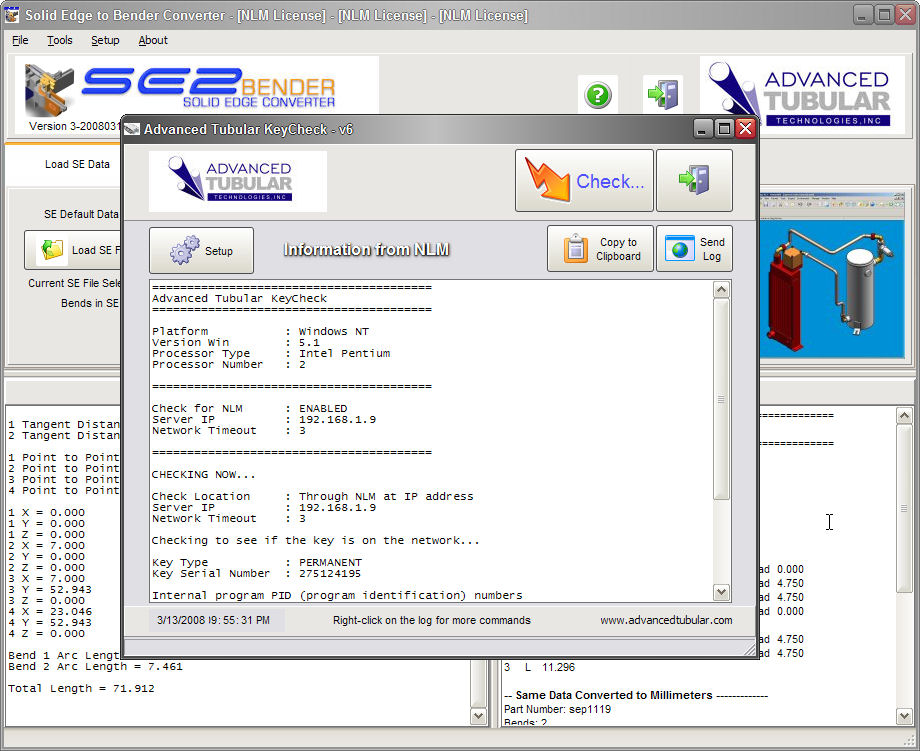Click the Load SE File folder button

click(x=75, y=250)
